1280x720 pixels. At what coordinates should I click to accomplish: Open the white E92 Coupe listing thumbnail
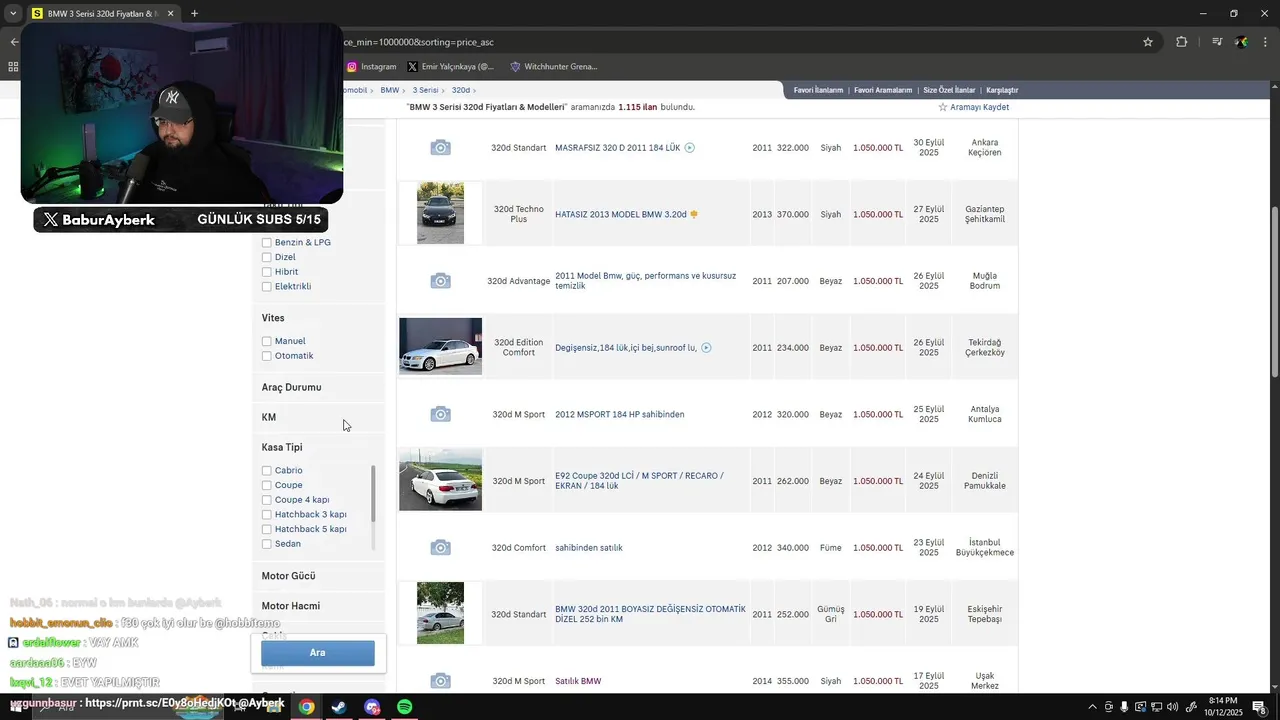tap(440, 480)
